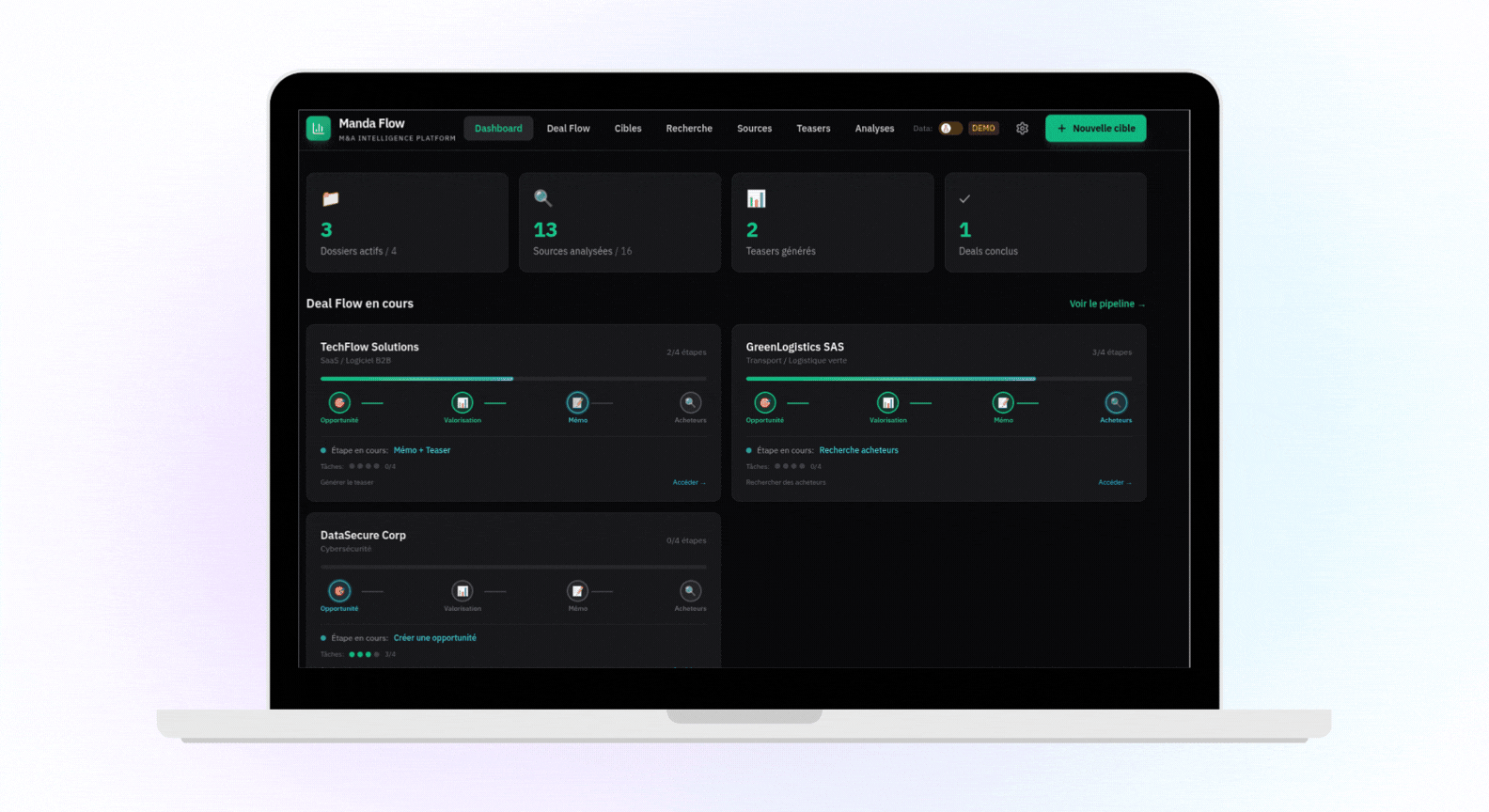1489x812 pixels.
Task: Select DataSecure Corp Mémo step icon
Action: tap(577, 591)
